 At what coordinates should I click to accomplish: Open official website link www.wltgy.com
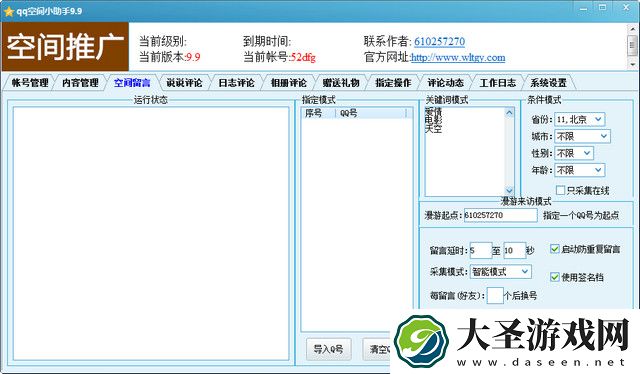458,58
